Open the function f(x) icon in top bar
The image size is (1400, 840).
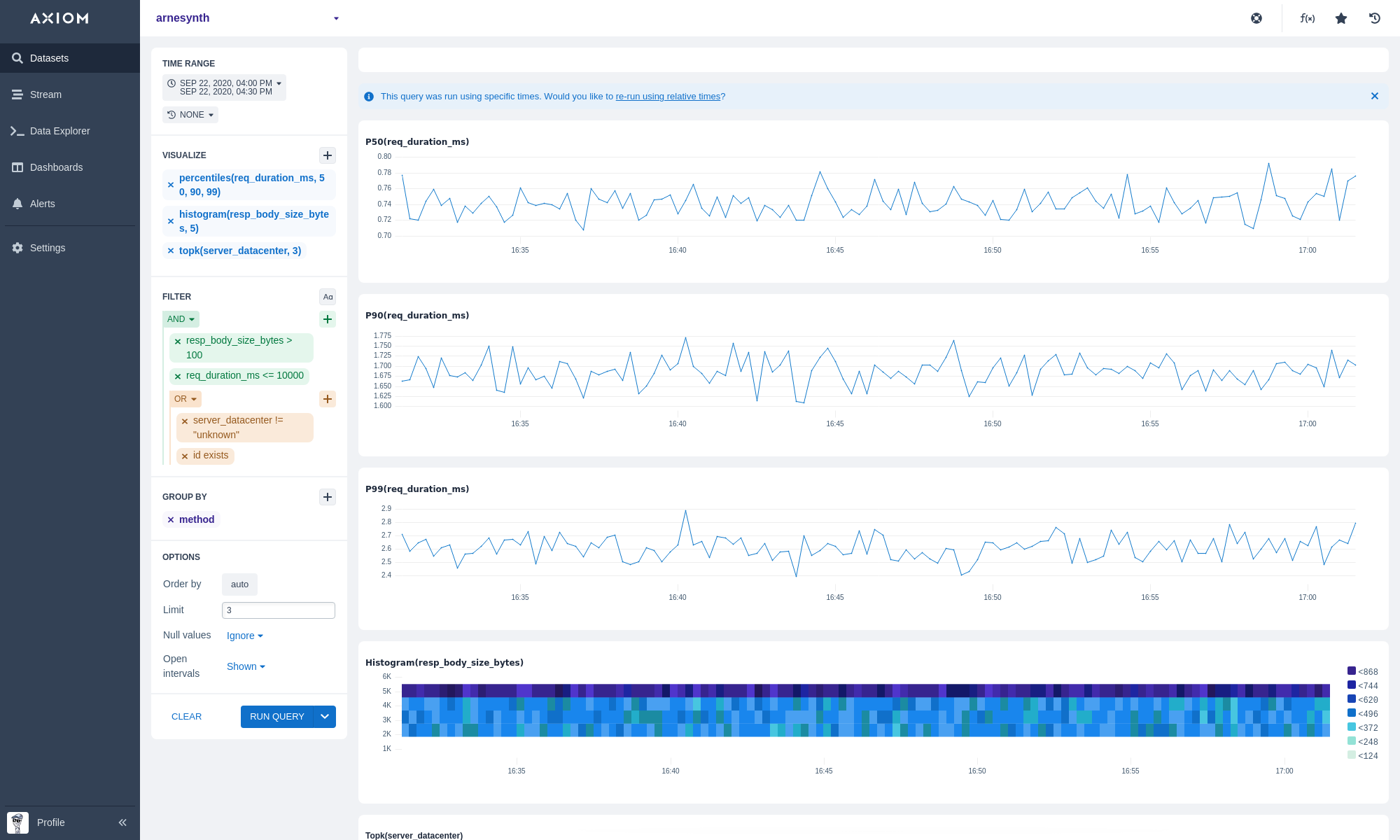point(1307,18)
